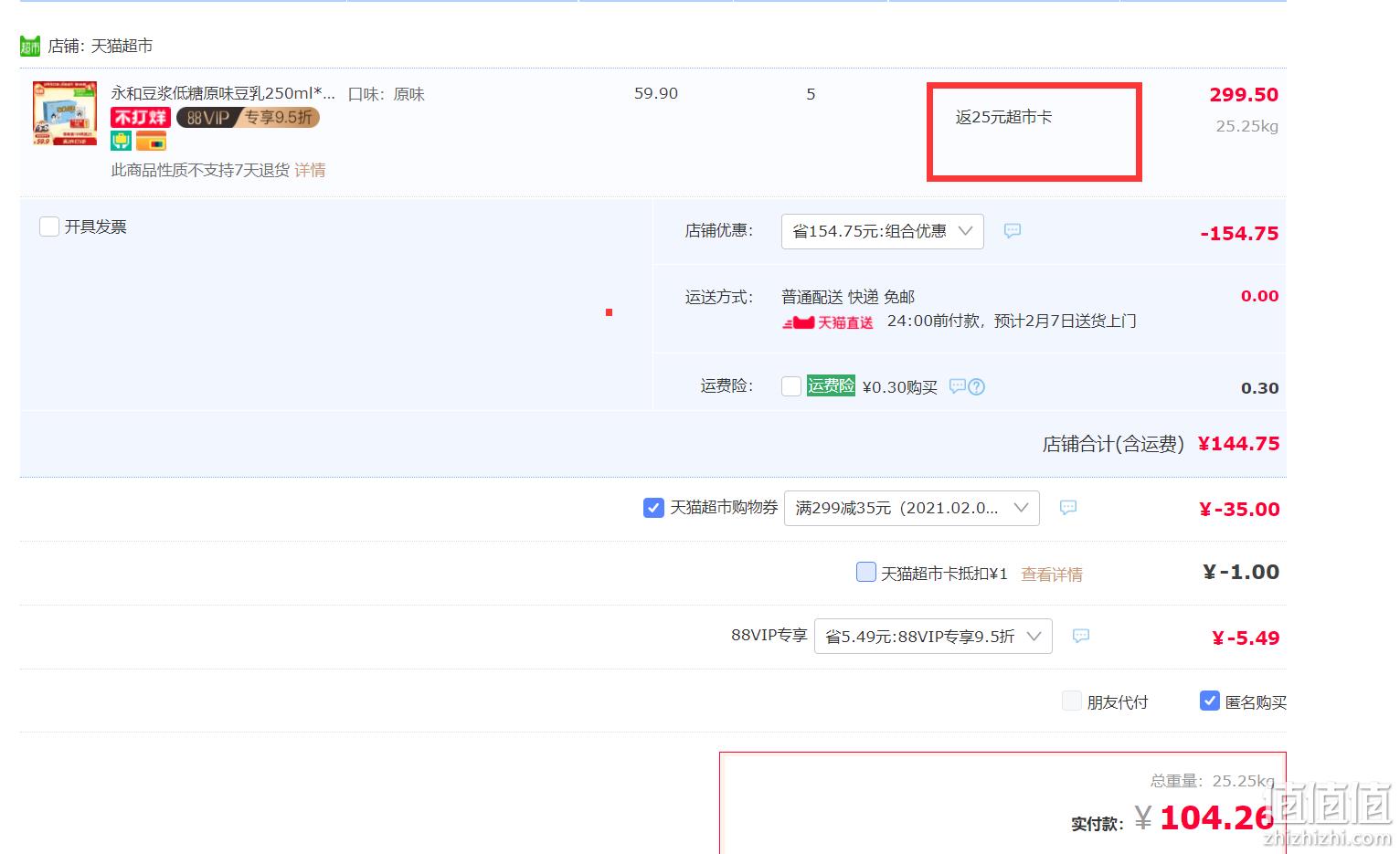Open the 永和豆浆低糖原味豆乳 product title
Image resolution: width=1400 pixels, height=854 pixels.
pyautogui.click(x=223, y=93)
